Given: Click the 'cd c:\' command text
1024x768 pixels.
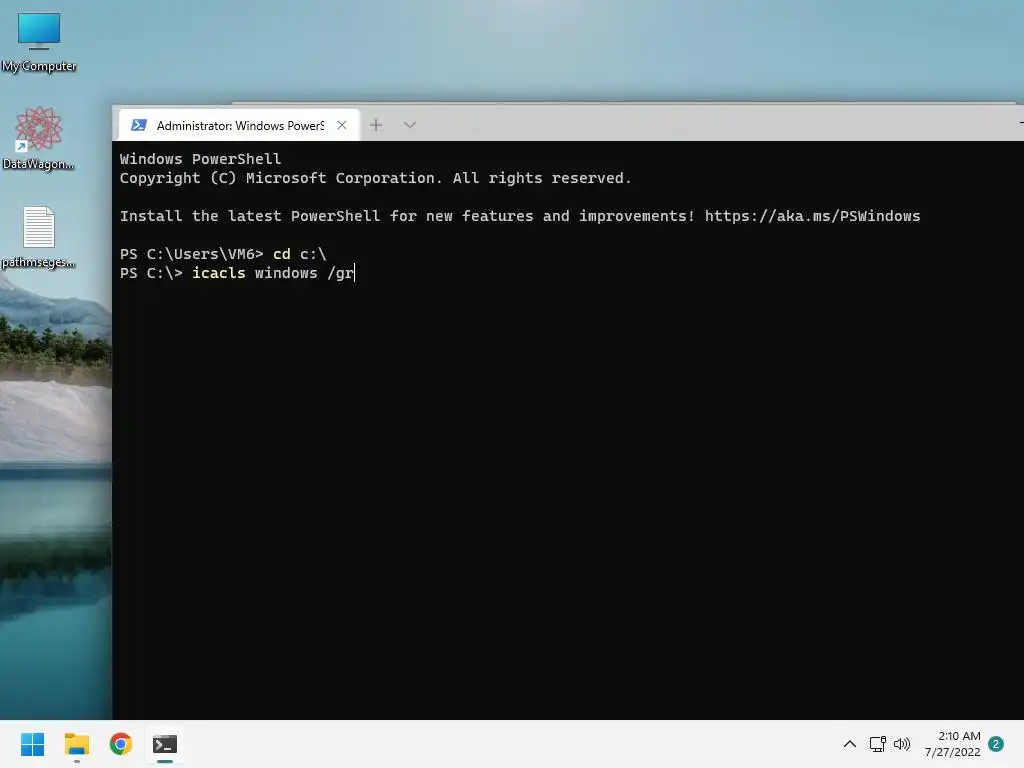Looking at the screenshot, I should coord(300,254).
